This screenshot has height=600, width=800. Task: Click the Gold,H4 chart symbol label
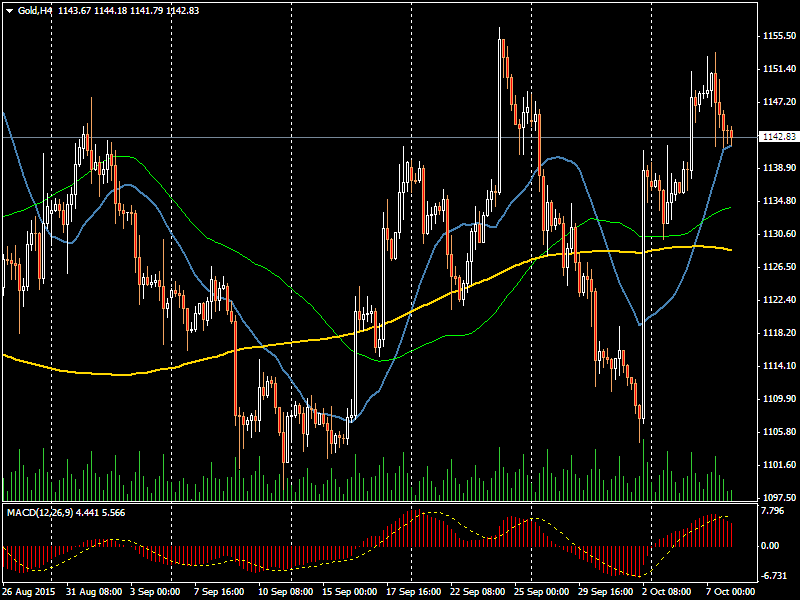point(36,10)
